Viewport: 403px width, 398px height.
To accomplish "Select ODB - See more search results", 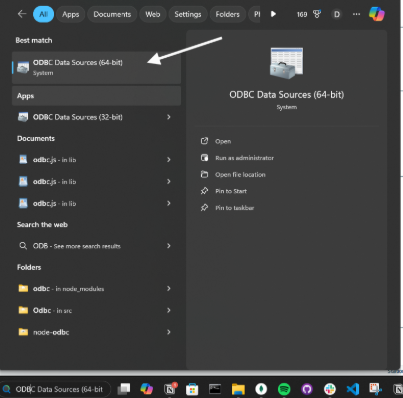I will pos(96,246).
